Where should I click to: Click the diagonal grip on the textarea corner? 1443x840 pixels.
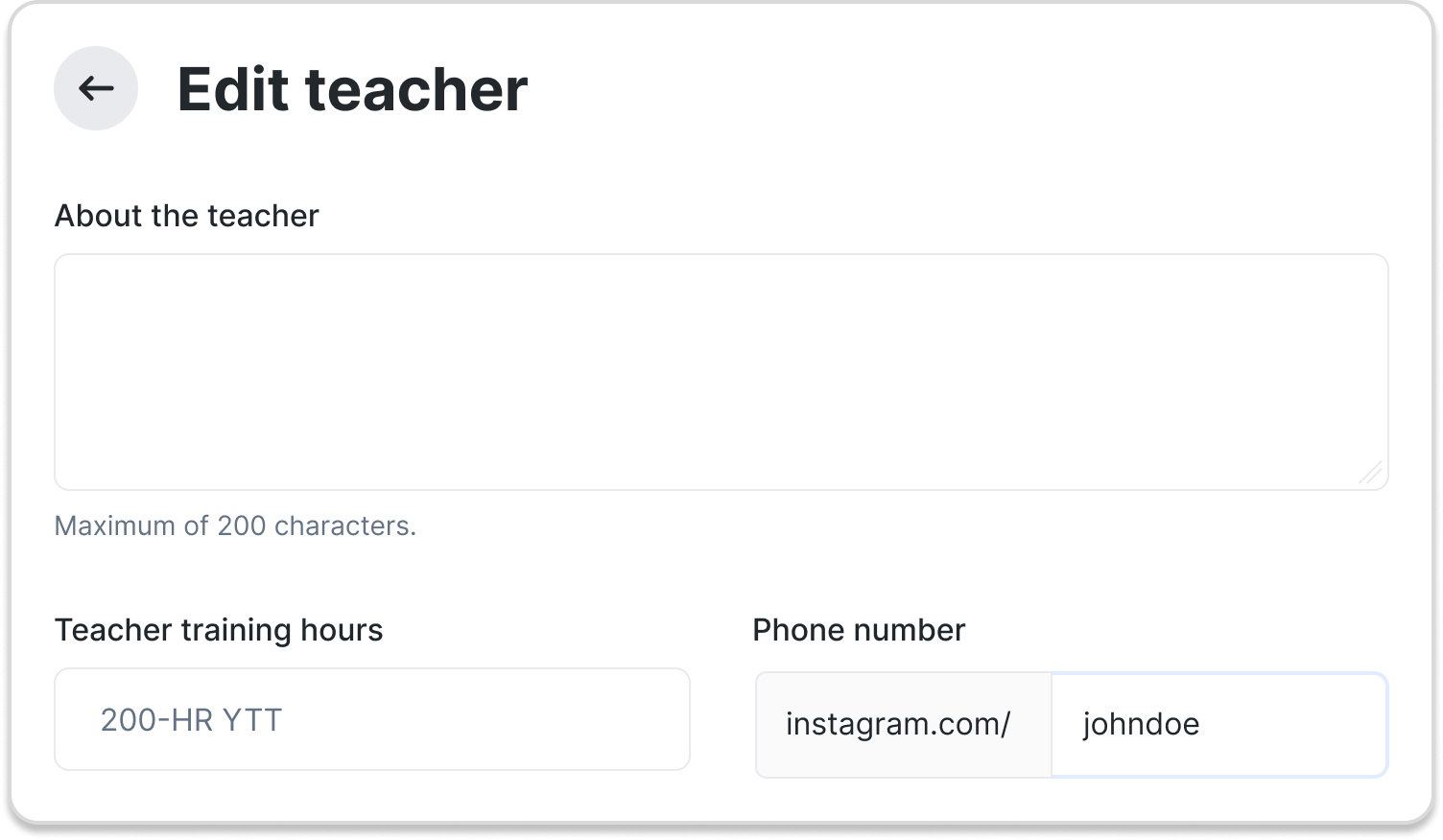(x=1371, y=473)
